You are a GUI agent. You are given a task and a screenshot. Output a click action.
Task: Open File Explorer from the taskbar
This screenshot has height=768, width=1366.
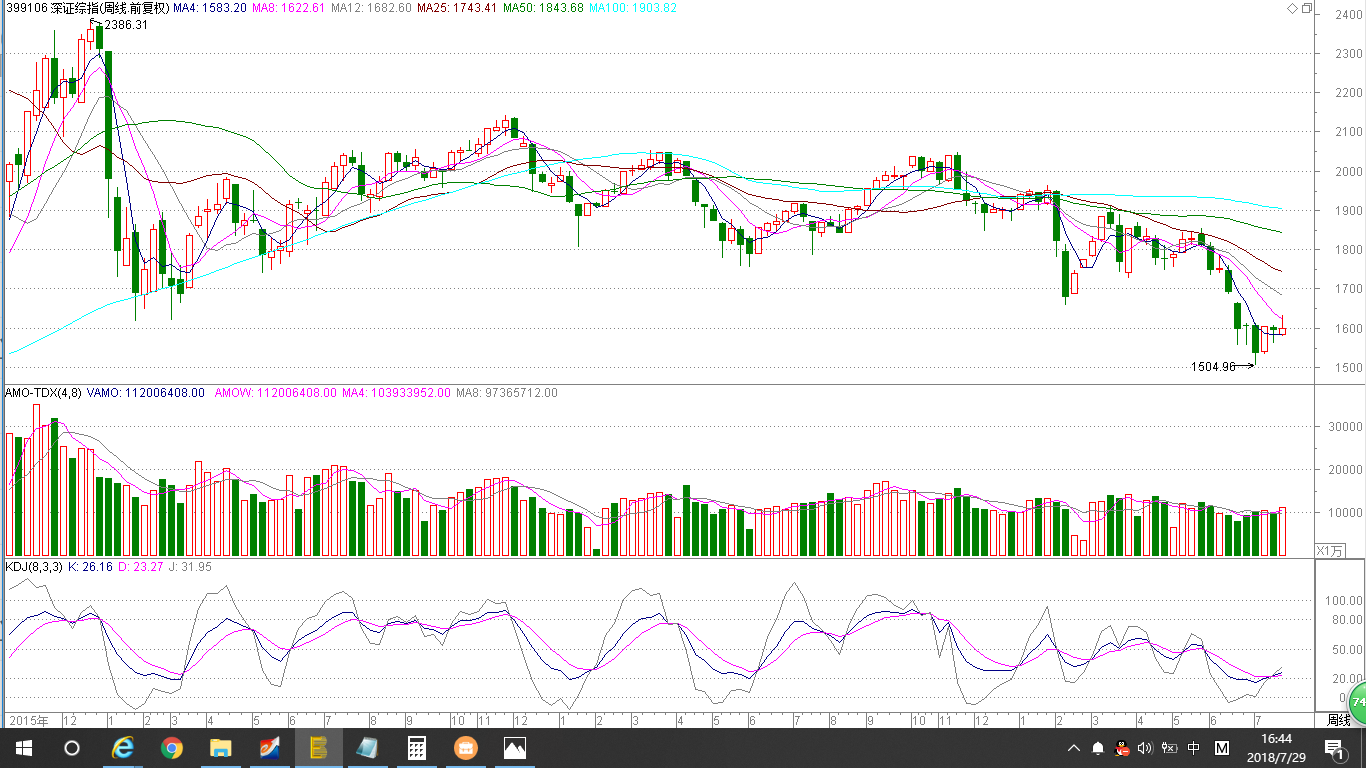click(221, 748)
